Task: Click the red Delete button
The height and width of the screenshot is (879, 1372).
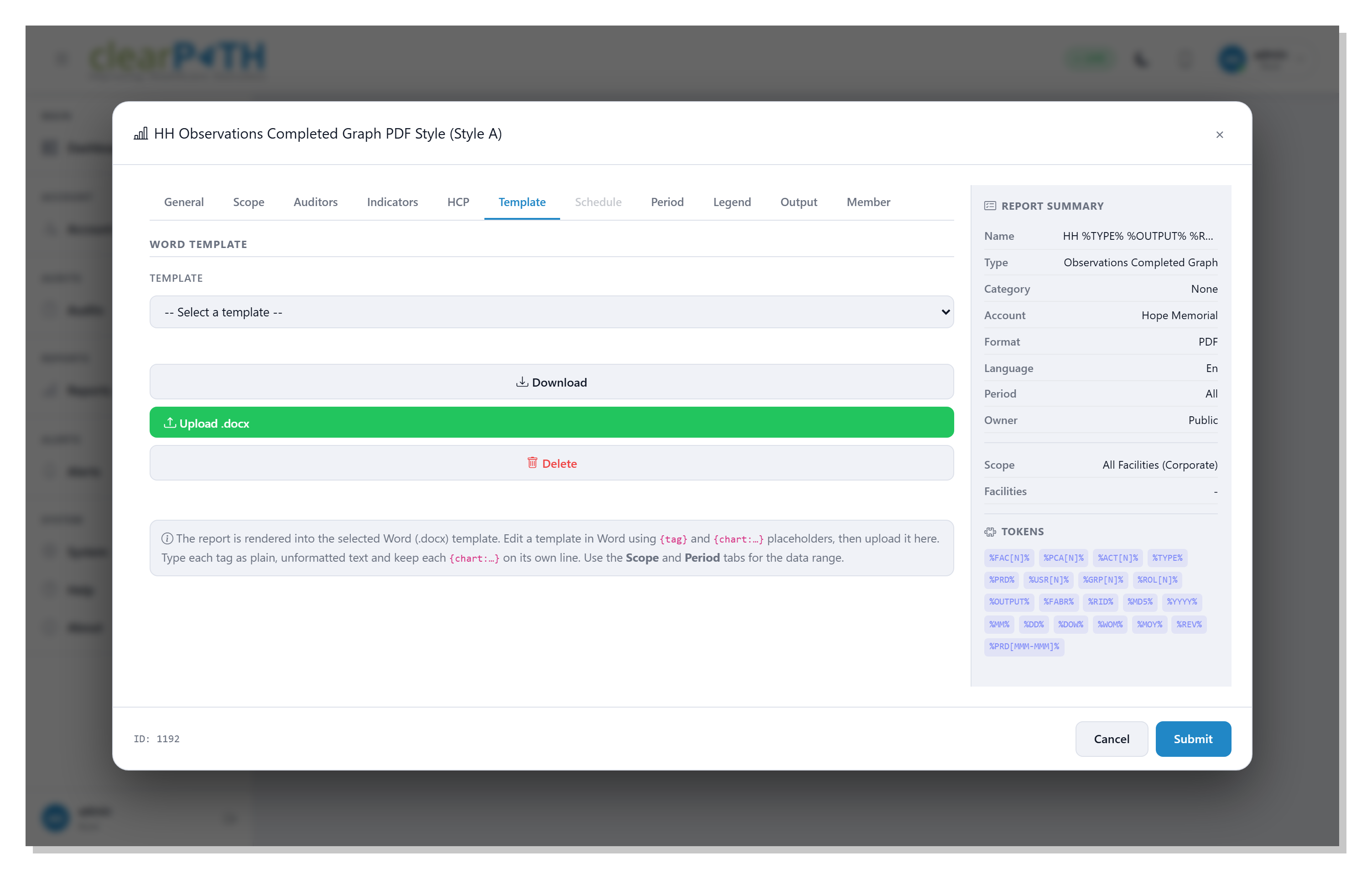Action: click(x=551, y=463)
